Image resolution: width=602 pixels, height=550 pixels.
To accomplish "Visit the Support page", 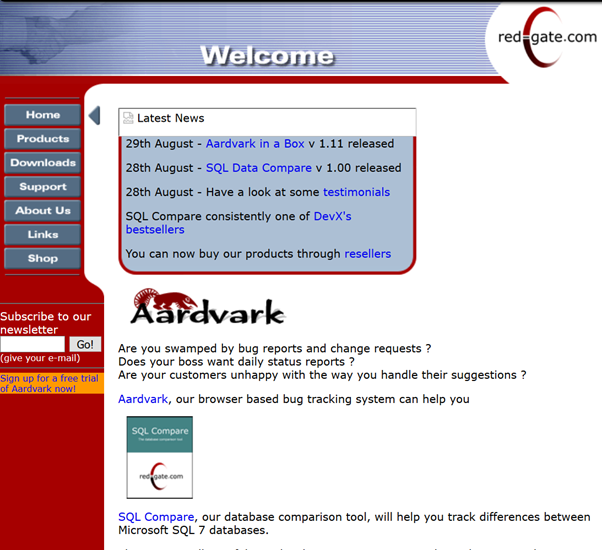I will [43, 187].
